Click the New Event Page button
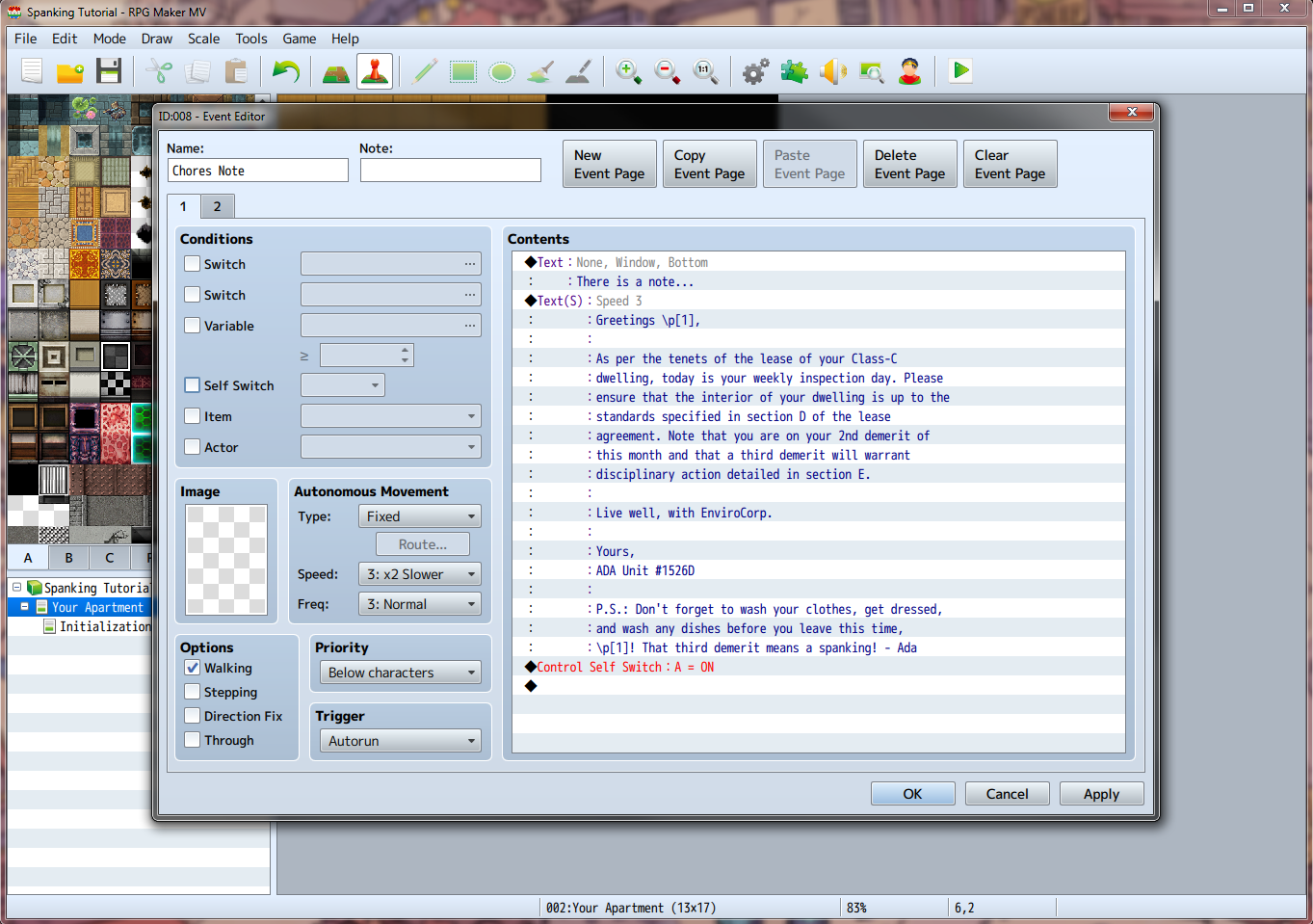Image resolution: width=1313 pixels, height=924 pixels. coord(610,164)
